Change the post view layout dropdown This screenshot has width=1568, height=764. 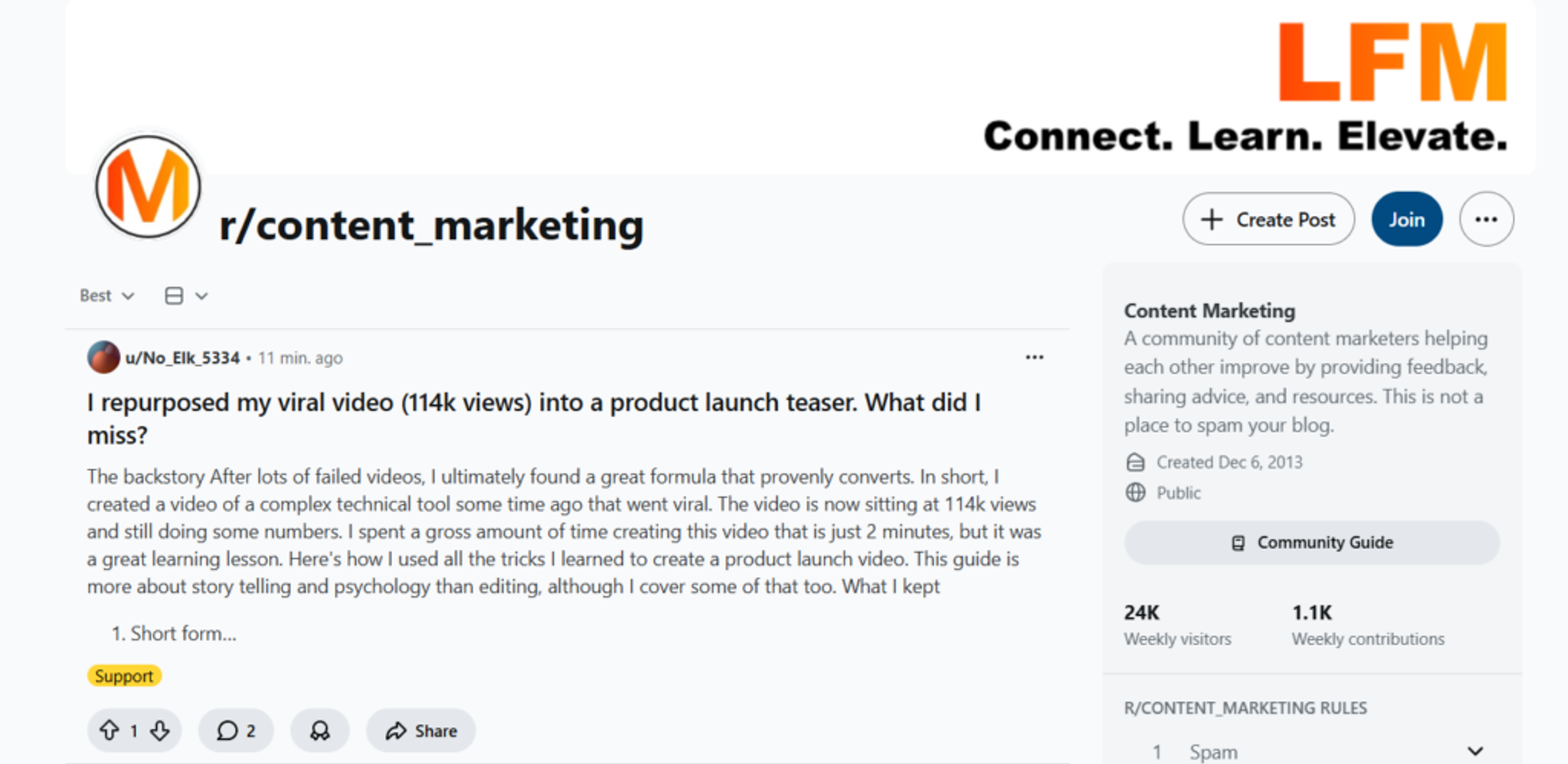186,295
